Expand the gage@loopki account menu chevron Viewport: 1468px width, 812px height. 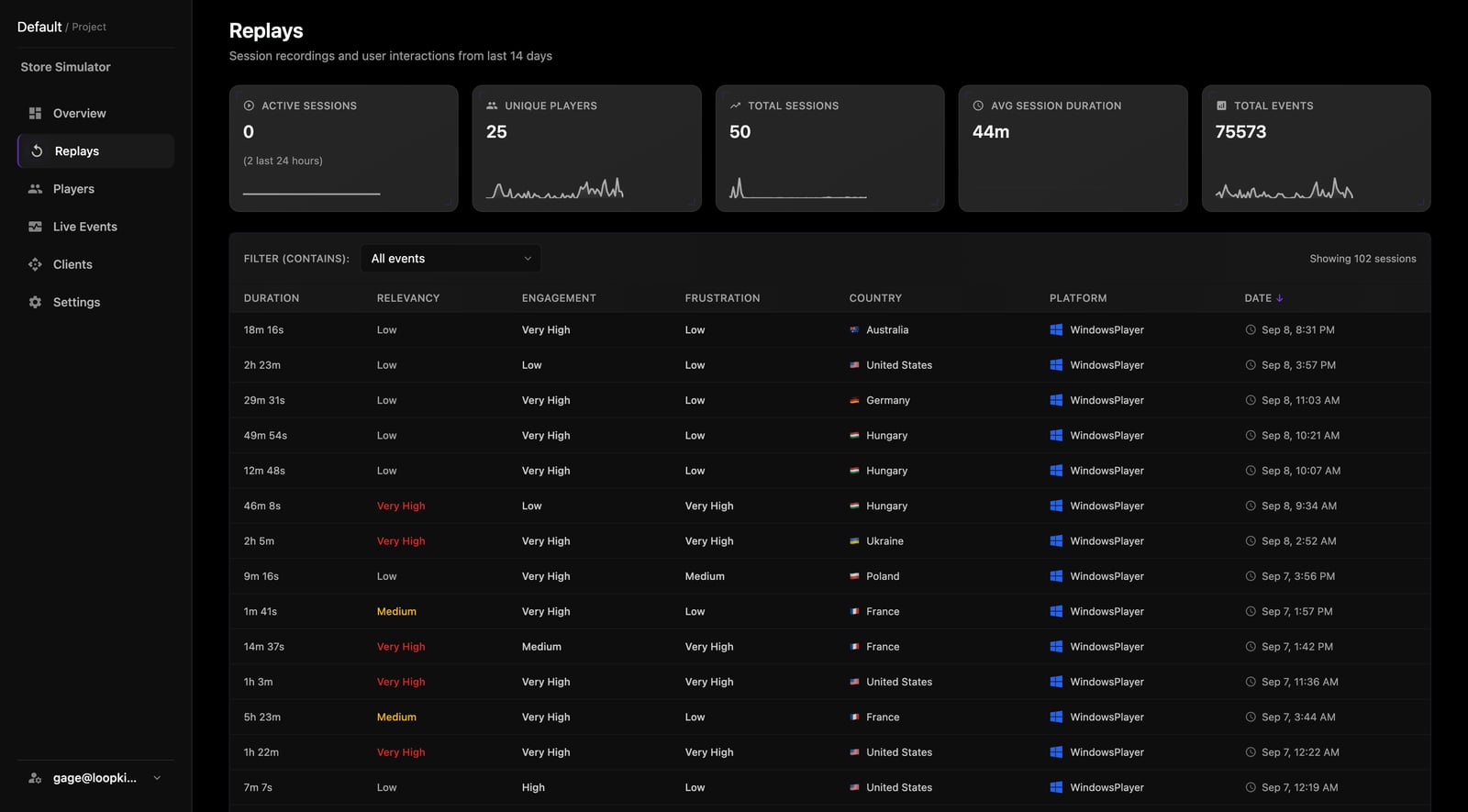click(157, 778)
